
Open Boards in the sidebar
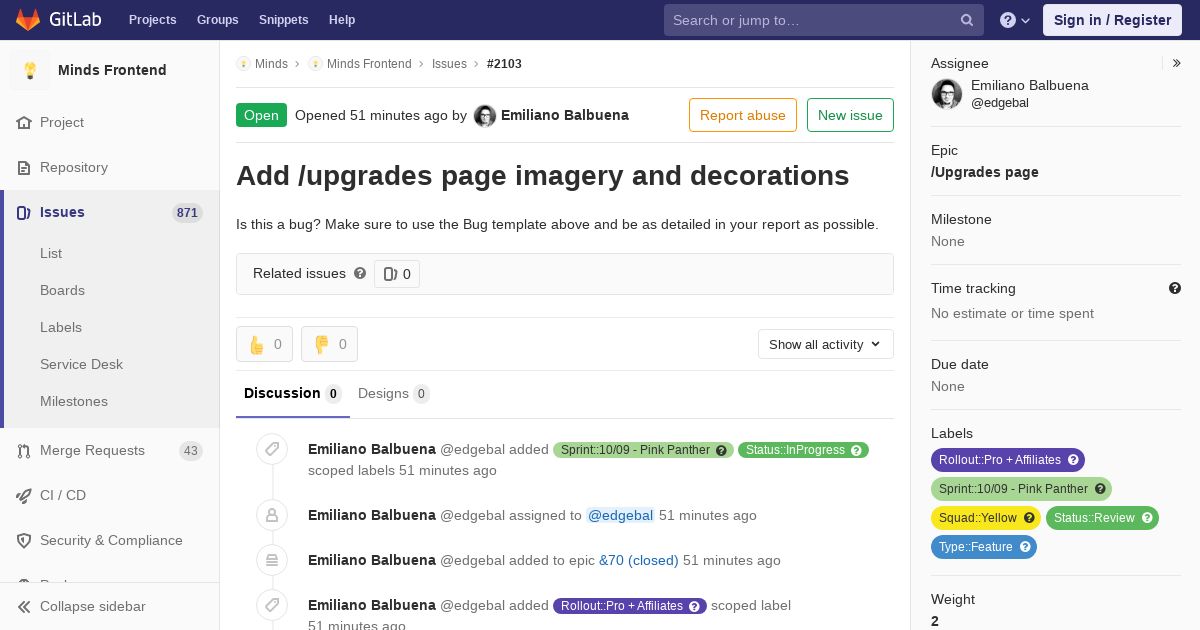[62, 290]
